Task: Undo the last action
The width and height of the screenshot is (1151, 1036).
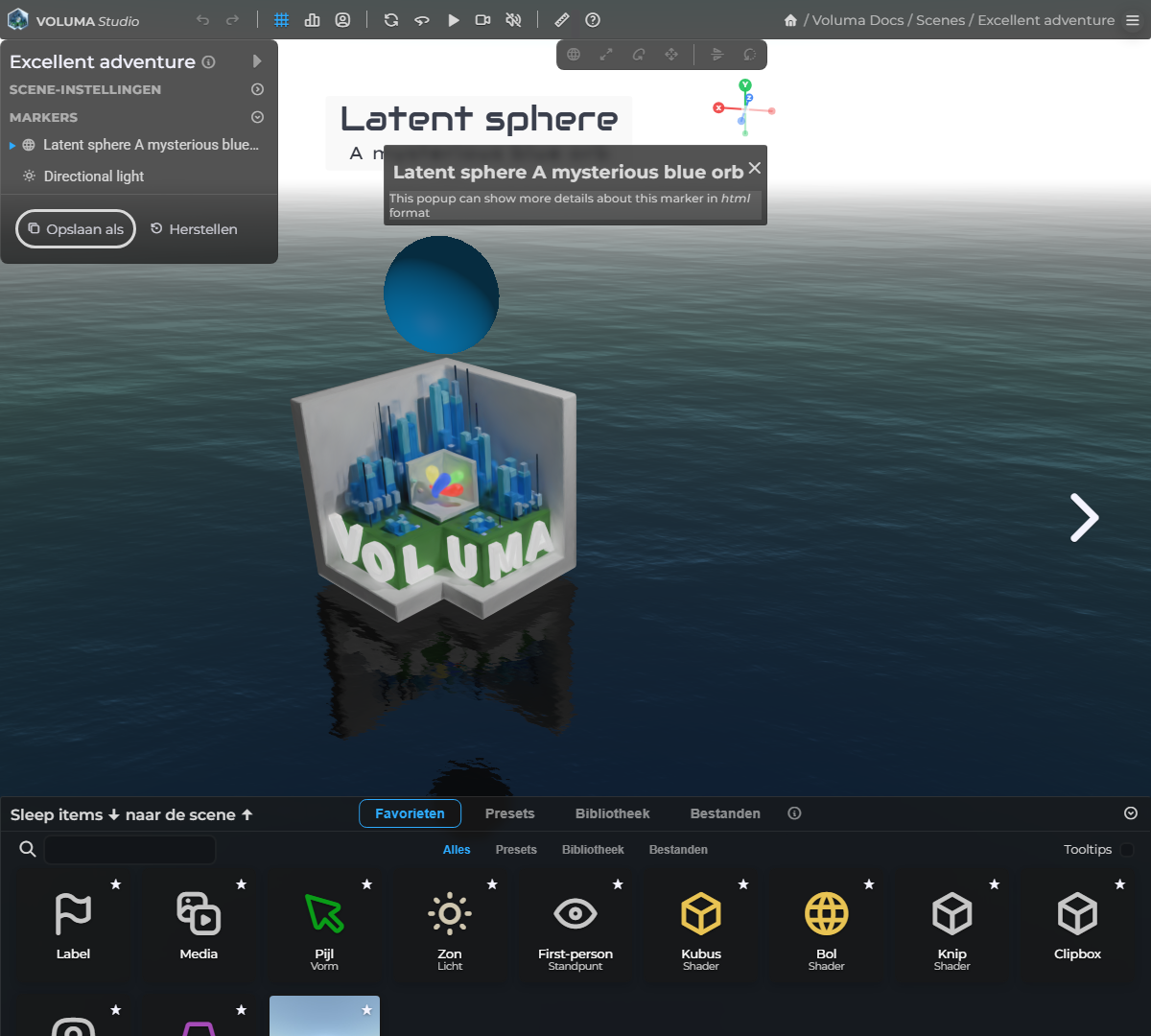Action: tap(202, 20)
